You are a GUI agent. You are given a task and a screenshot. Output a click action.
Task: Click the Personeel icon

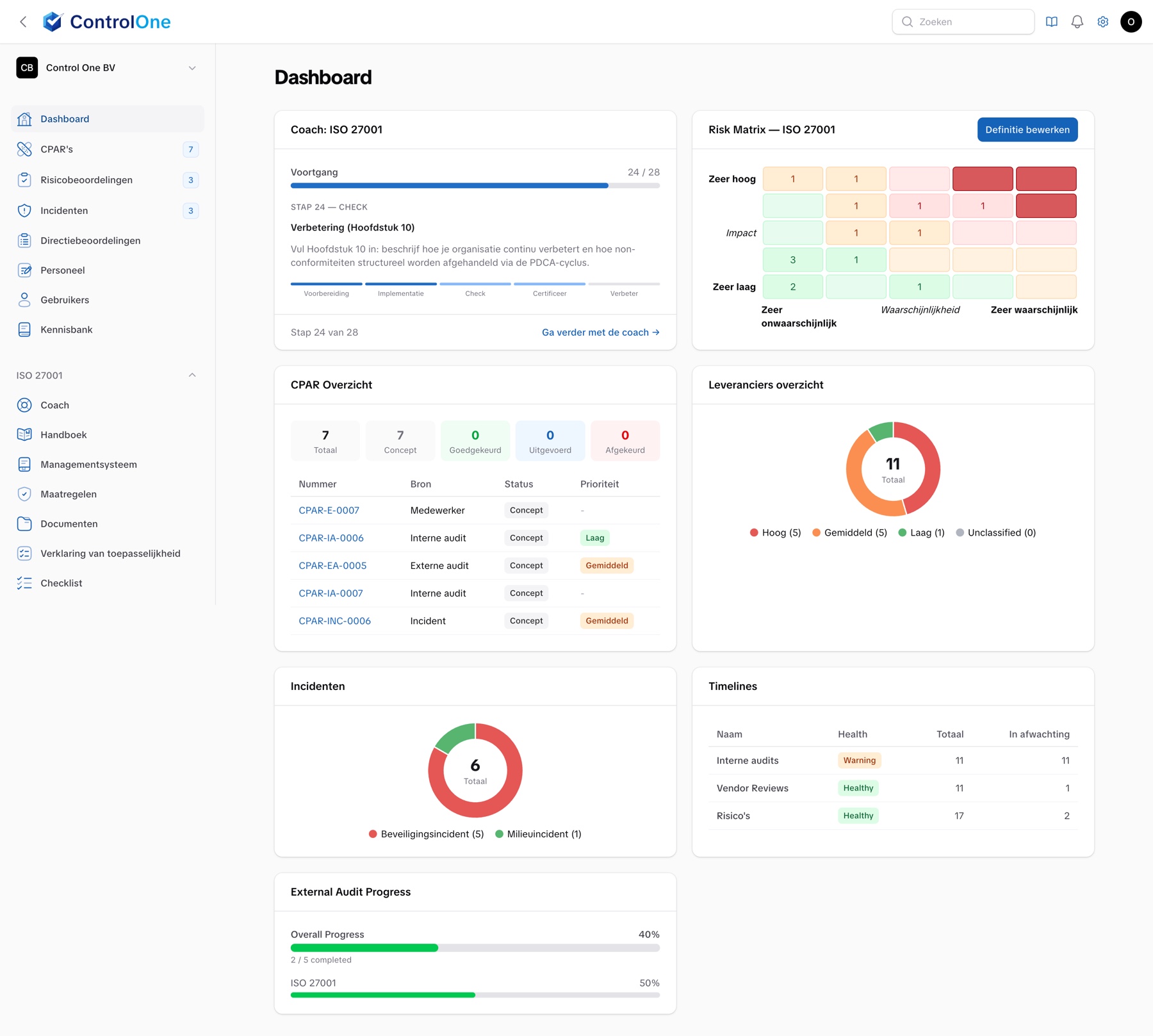(24, 270)
